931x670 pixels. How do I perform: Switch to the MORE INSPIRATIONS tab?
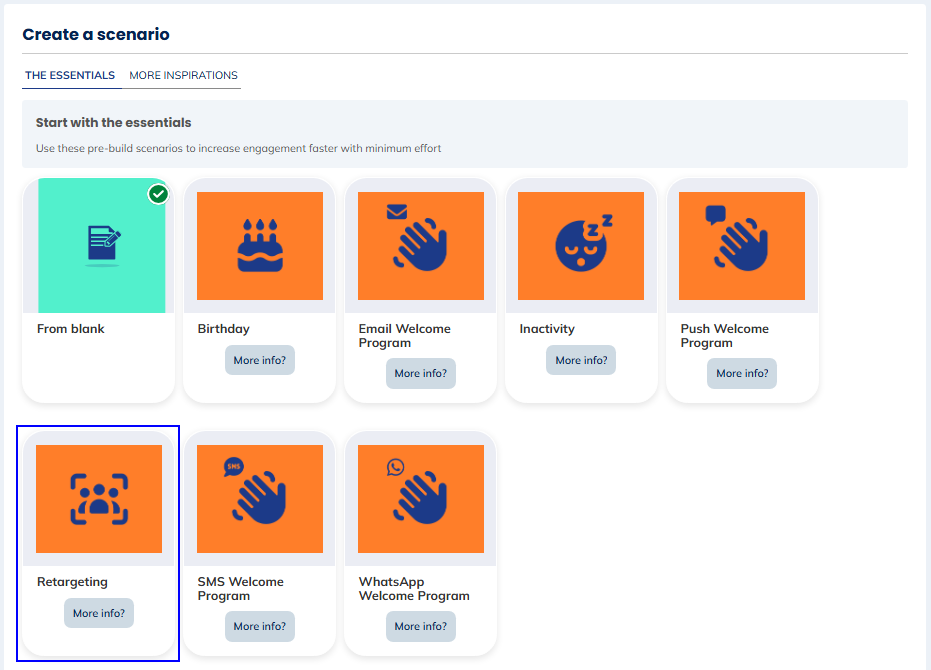tap(183, 75)
